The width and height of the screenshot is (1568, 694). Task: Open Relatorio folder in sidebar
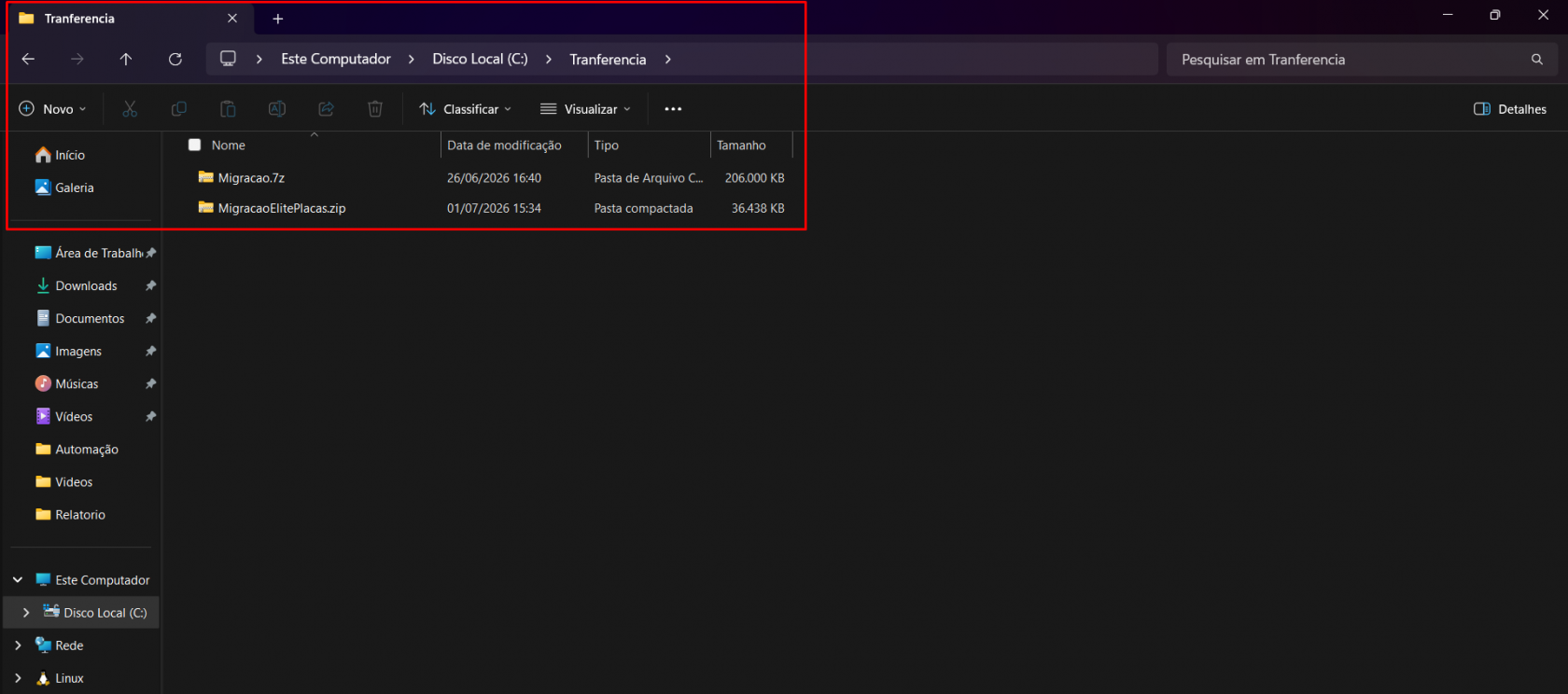[81, 514]
